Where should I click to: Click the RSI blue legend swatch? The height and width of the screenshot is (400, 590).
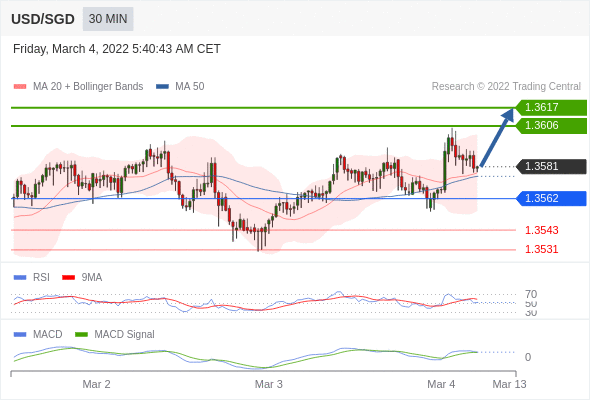pyautogui.click(x=20, y=278)
